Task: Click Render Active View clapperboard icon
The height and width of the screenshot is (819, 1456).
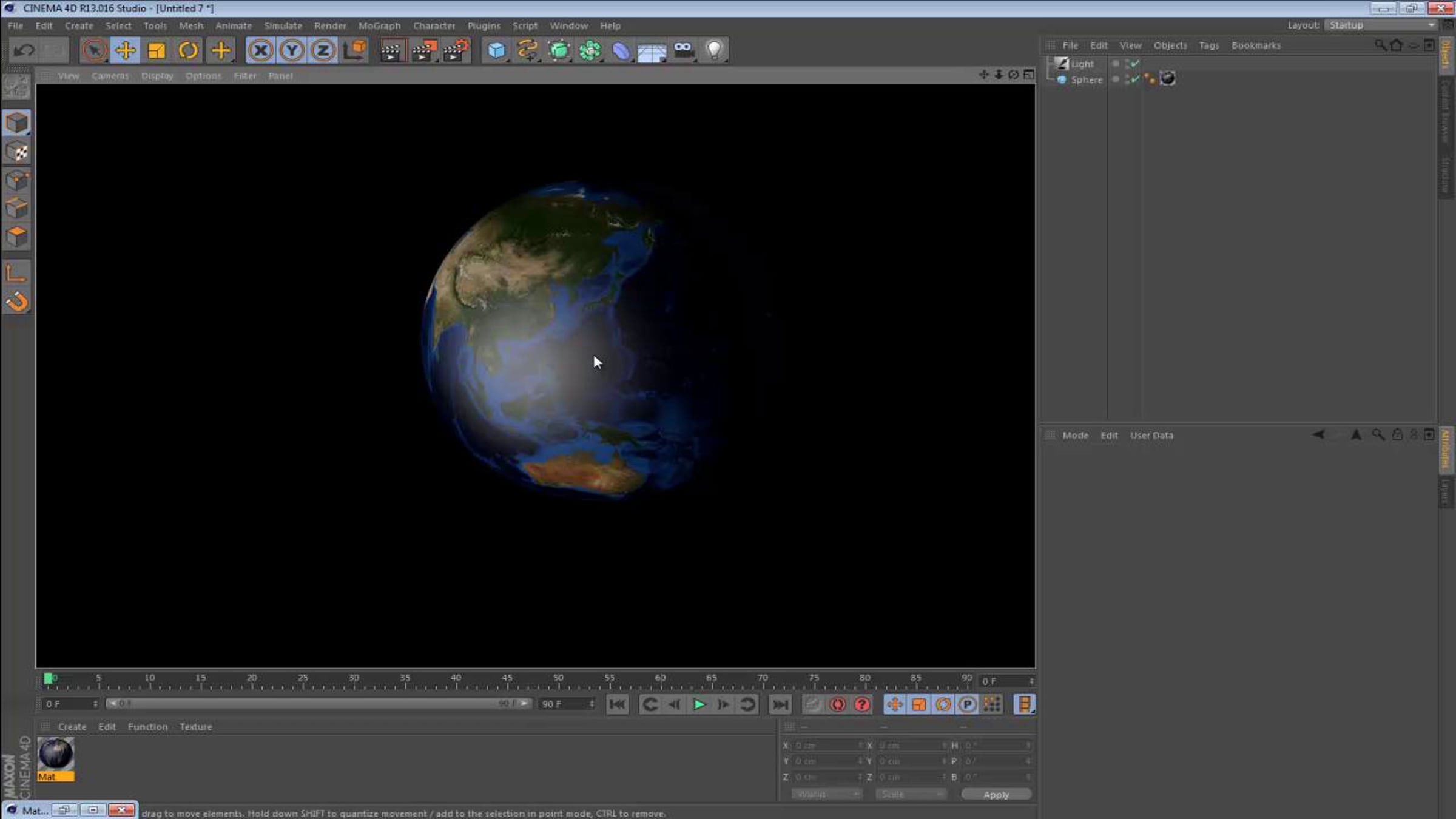Action: click(x=391, y=50)
